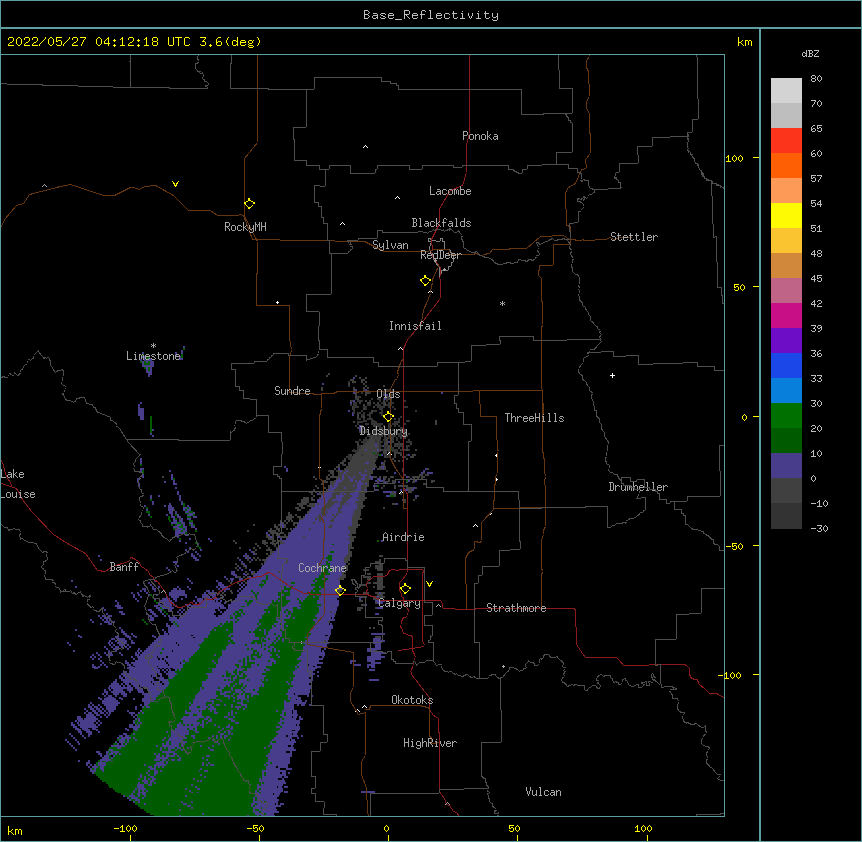The width and height of the screenshot is (862, 842).
Task: Click the dBZ legend heading
Action: click(x=810, y=54)
